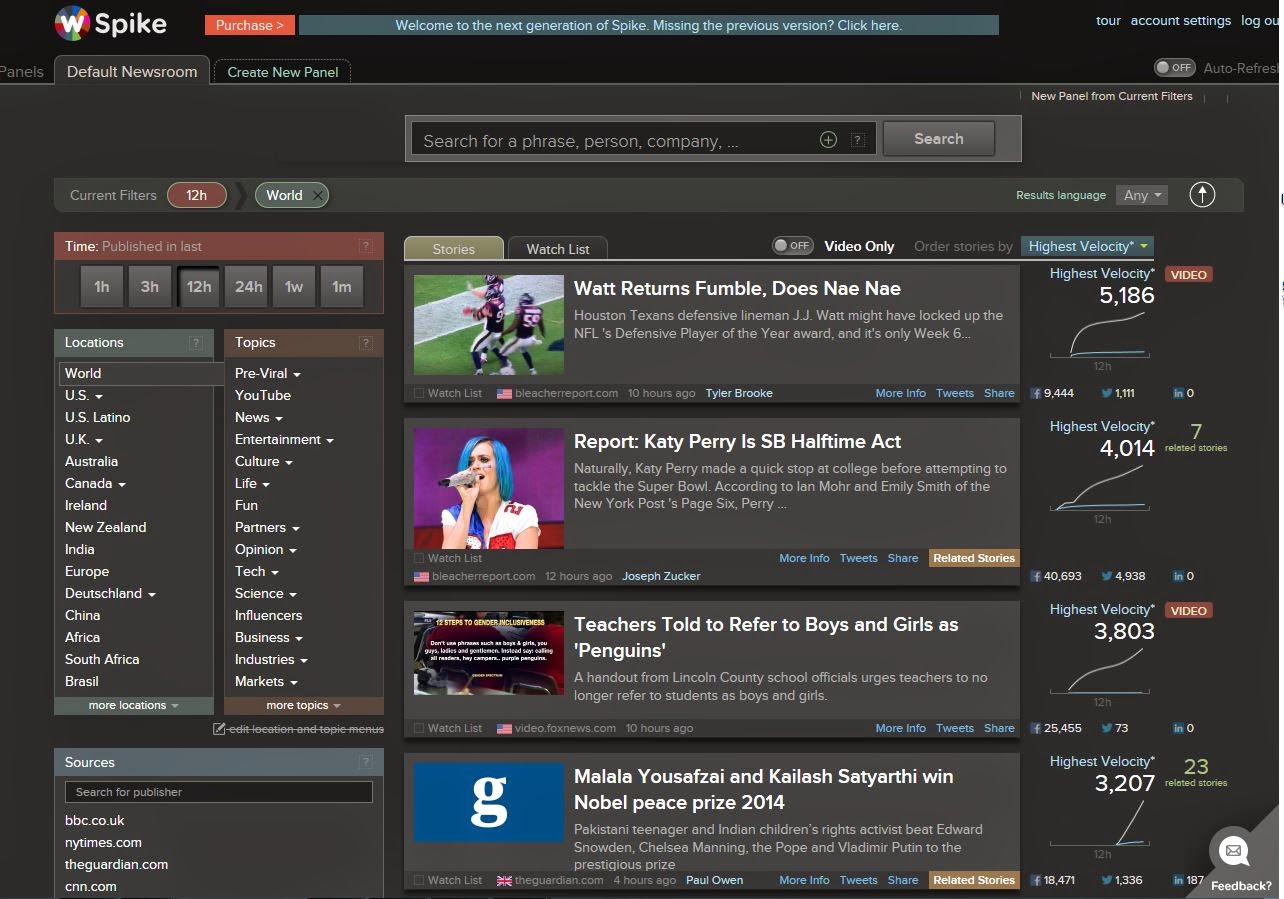The image size is (1284, 899).
Task: Click VIDEO badge on Watt Returns Fumble story
Action: click(1188, 274)
